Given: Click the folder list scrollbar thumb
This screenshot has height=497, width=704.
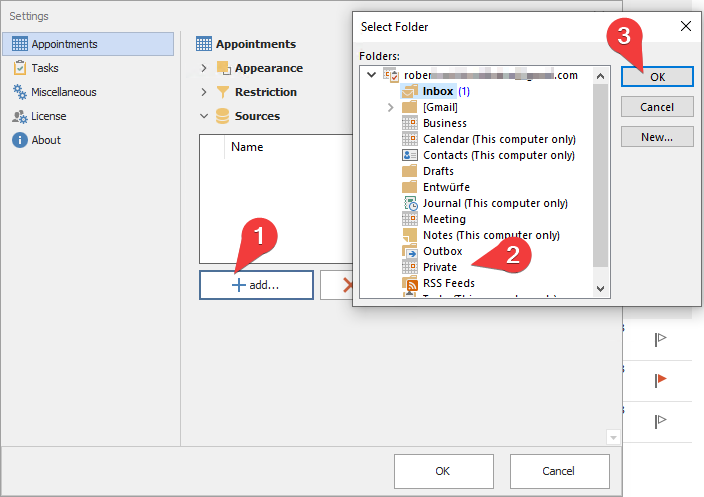Looking at the screenshot, I should click(x=600, y=175).
